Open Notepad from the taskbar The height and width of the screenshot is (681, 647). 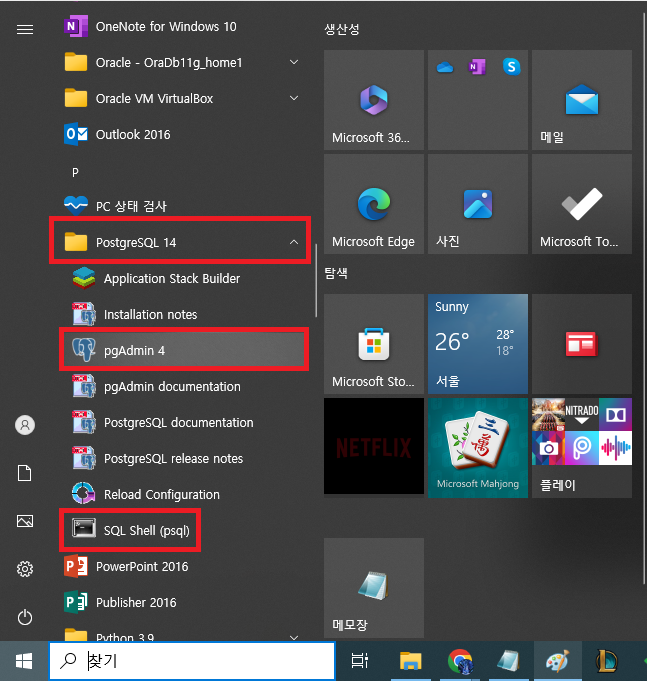(x=508, y=661)
